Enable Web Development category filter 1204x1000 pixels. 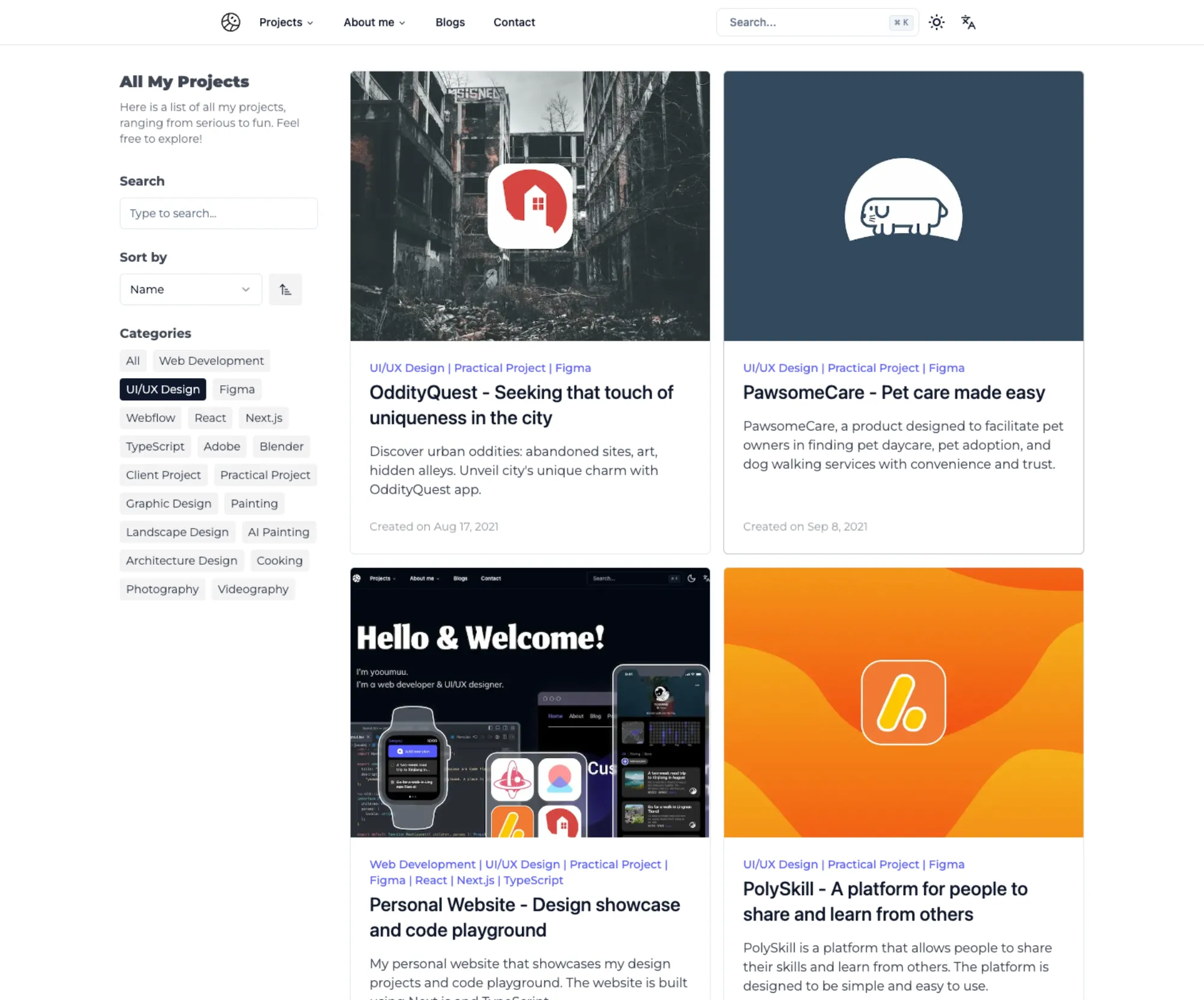(x=211, y=360)
